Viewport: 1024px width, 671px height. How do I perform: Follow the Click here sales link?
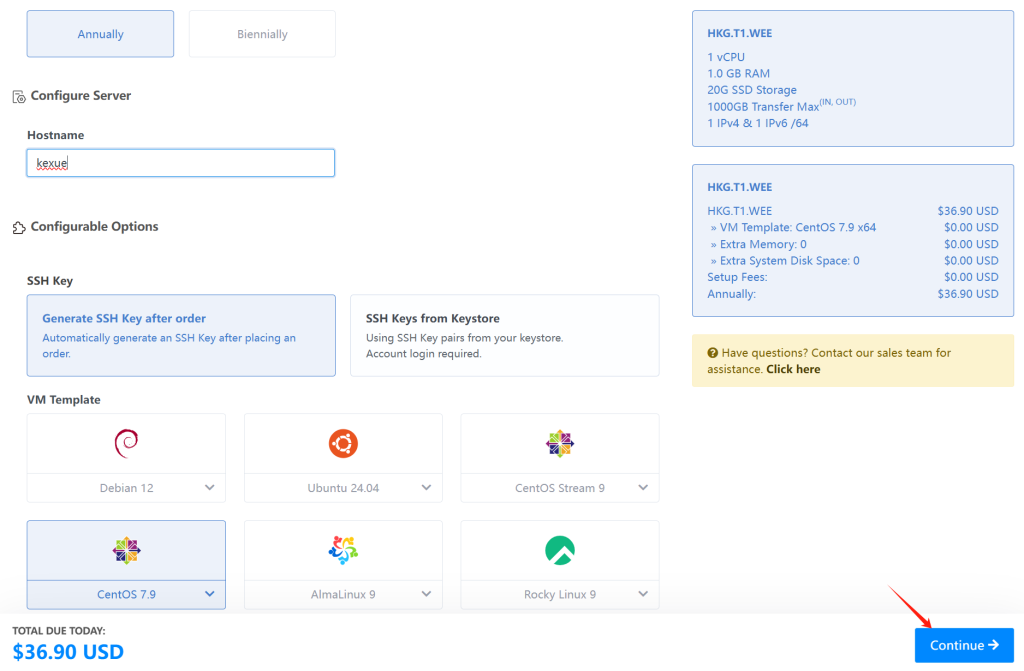pyautogui.click(x=793, y=369)
